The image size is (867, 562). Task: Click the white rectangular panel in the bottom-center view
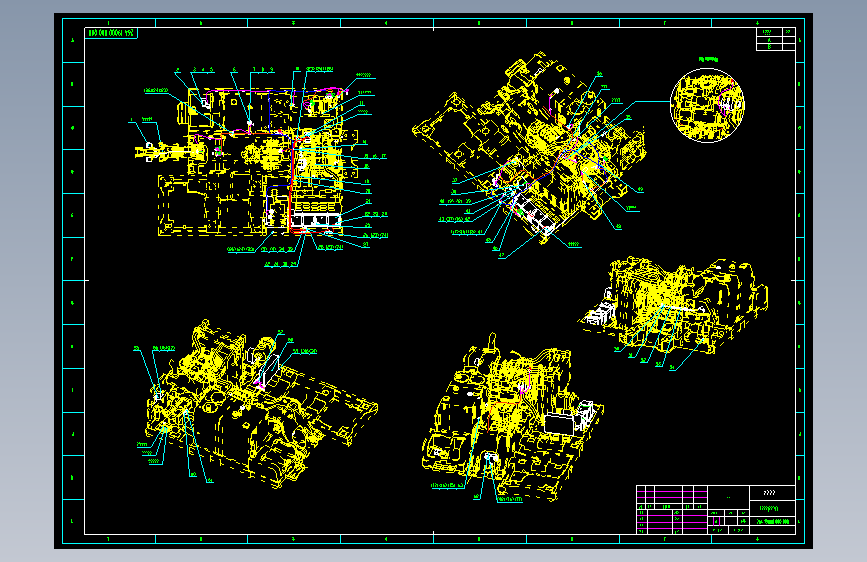[x=561, y=422]
